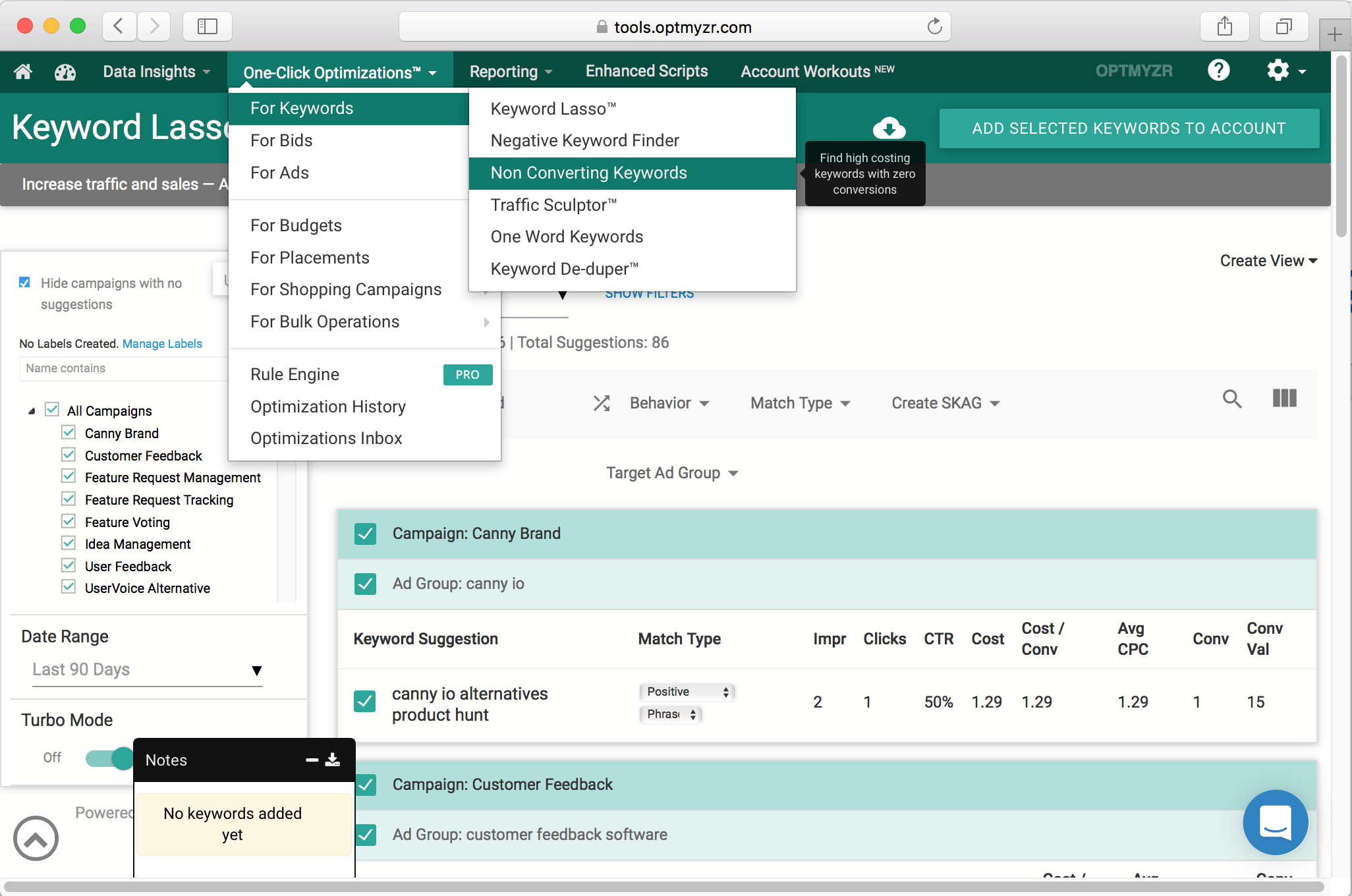
Task: Click the help question mark icon
Action: 1218,70
